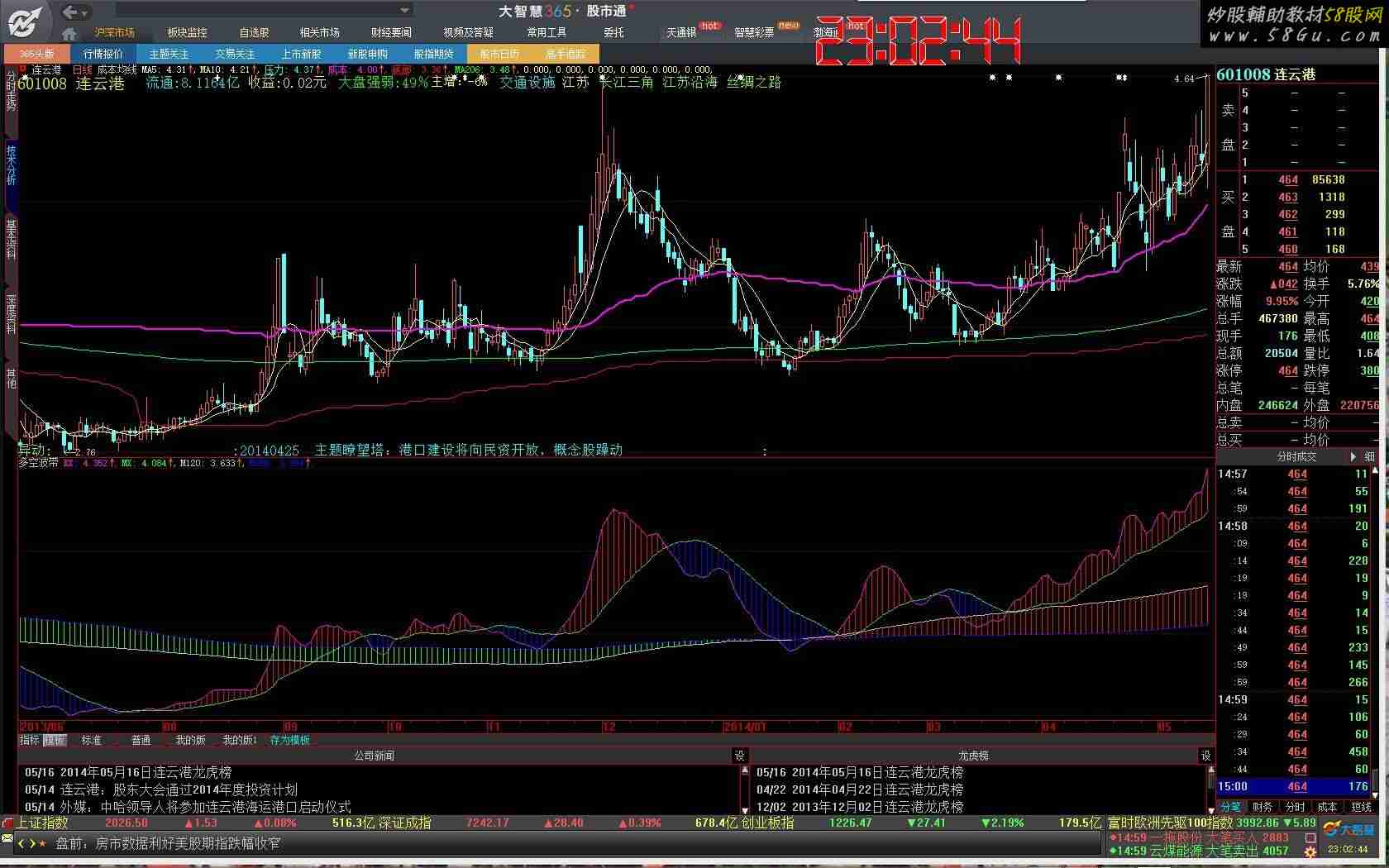Click the 细 detail button
1389x868 pixels.
pyautogui.click(x=1370, y=456)
